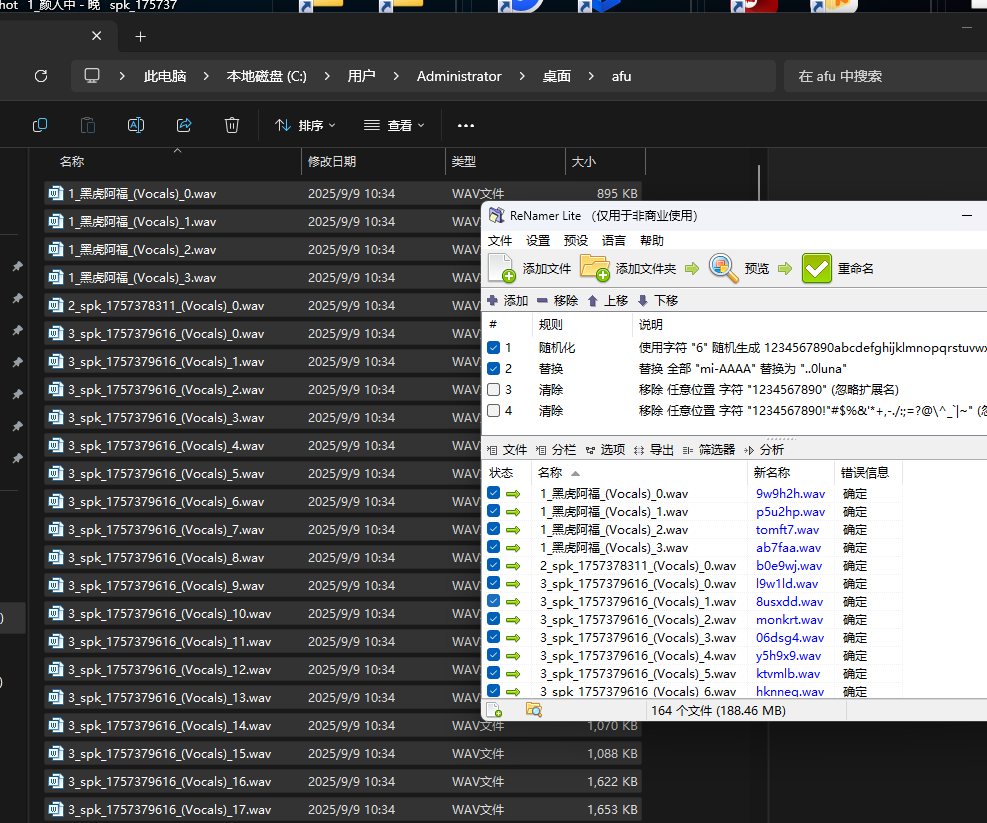
Task: Uncheck ReNamer file 3_spk_1757379616_(Vocals)_2.wav checkbox
Action: click(x=494, y=619)
